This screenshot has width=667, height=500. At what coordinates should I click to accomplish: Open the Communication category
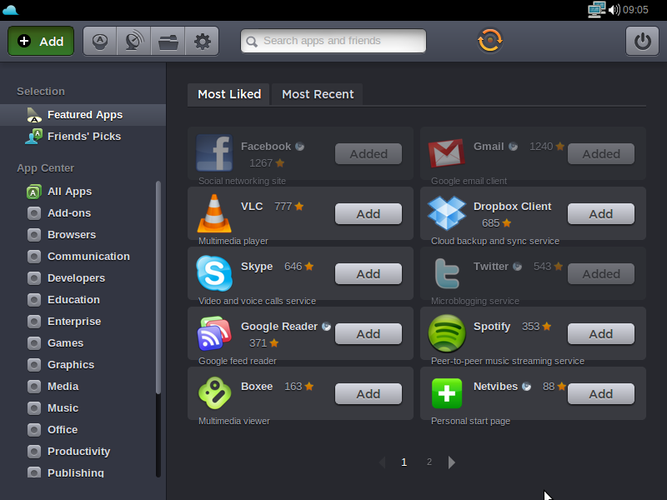[x=88, y=257]
